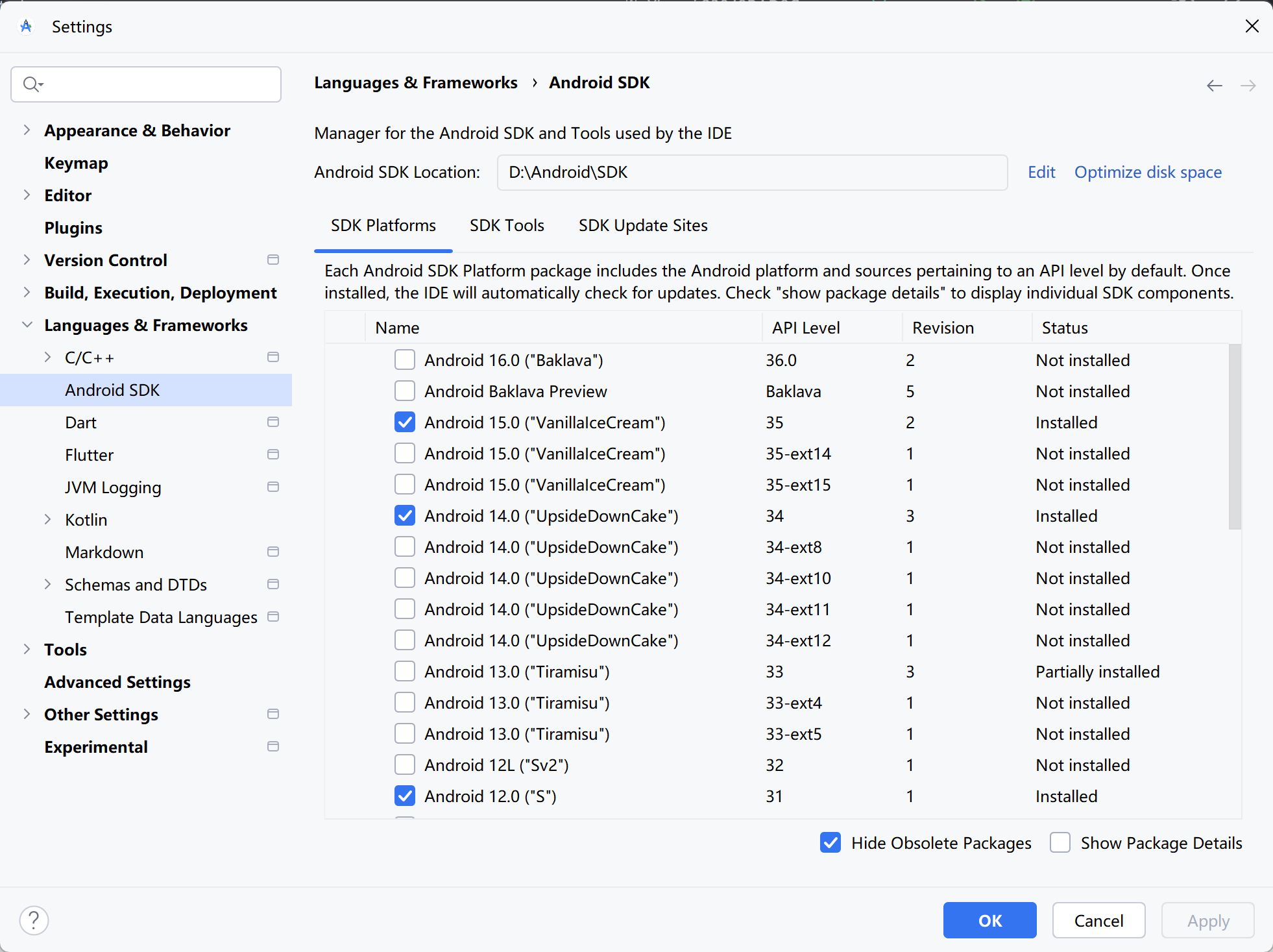The image size is (1273, 952).
Task: Click project-level icon beside Experimental
Action: tap(273, 747)
